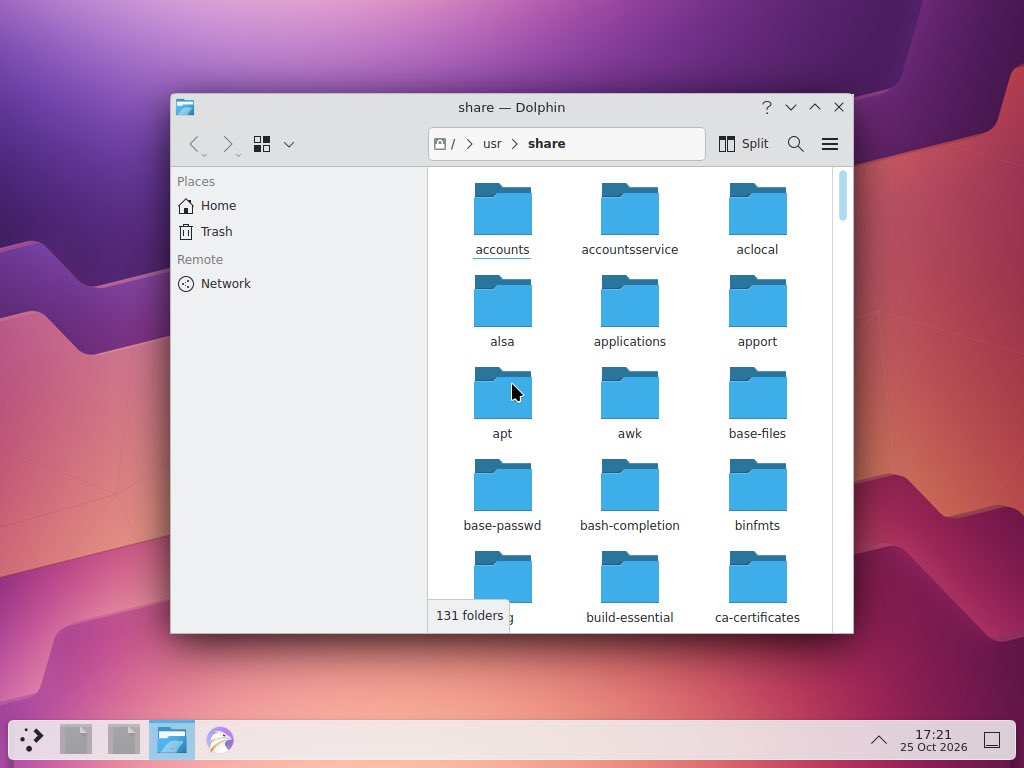The image size is (1024, 768).
Task: Select the build-essential folder
Action: pyautogui.click(x=630, y=588)
